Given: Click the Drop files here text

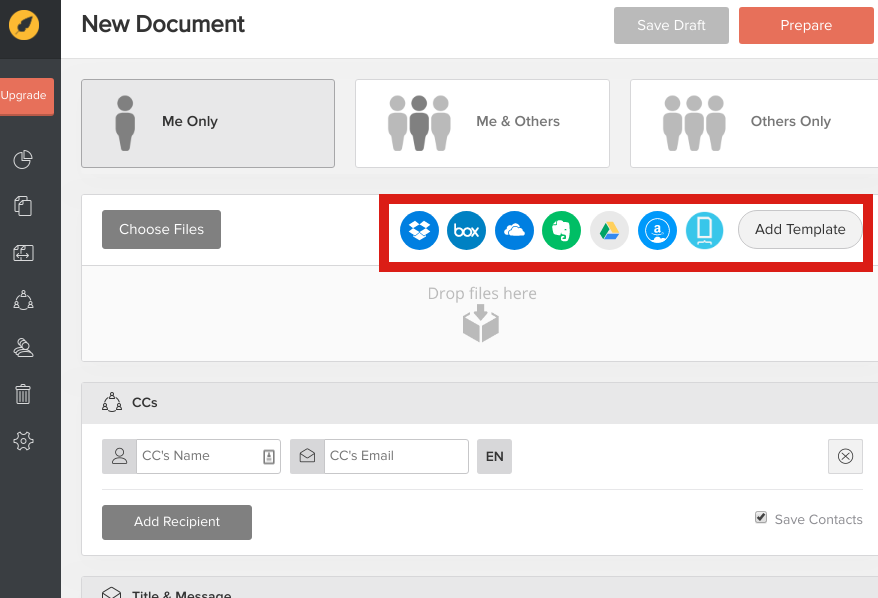Looking at the screenshot, I should coord(482,293).
